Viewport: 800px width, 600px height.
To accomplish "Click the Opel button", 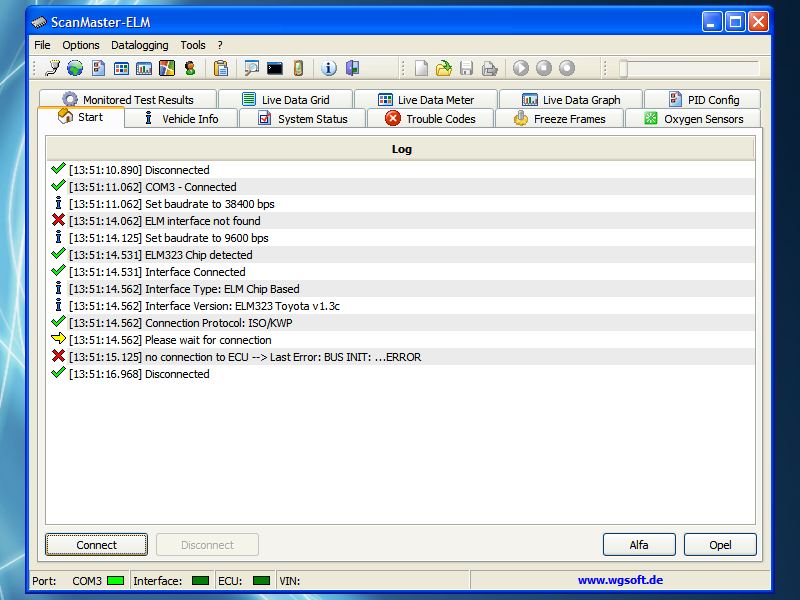I will 720,545.
